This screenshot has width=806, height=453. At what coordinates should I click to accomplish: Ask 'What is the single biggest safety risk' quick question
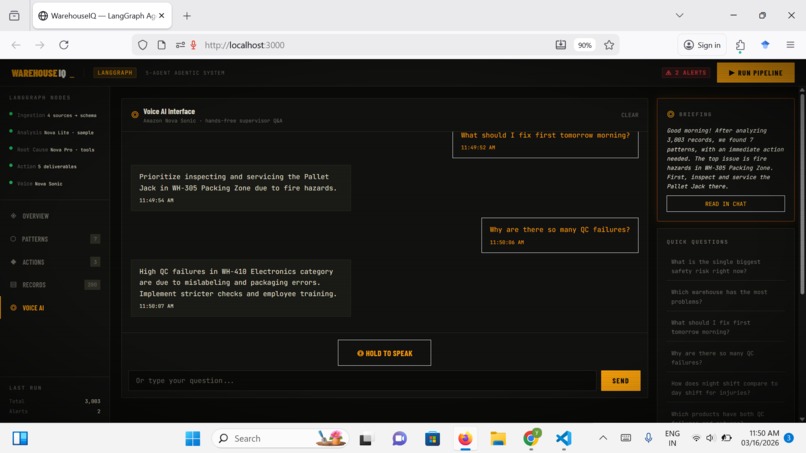tap(725, 266)
